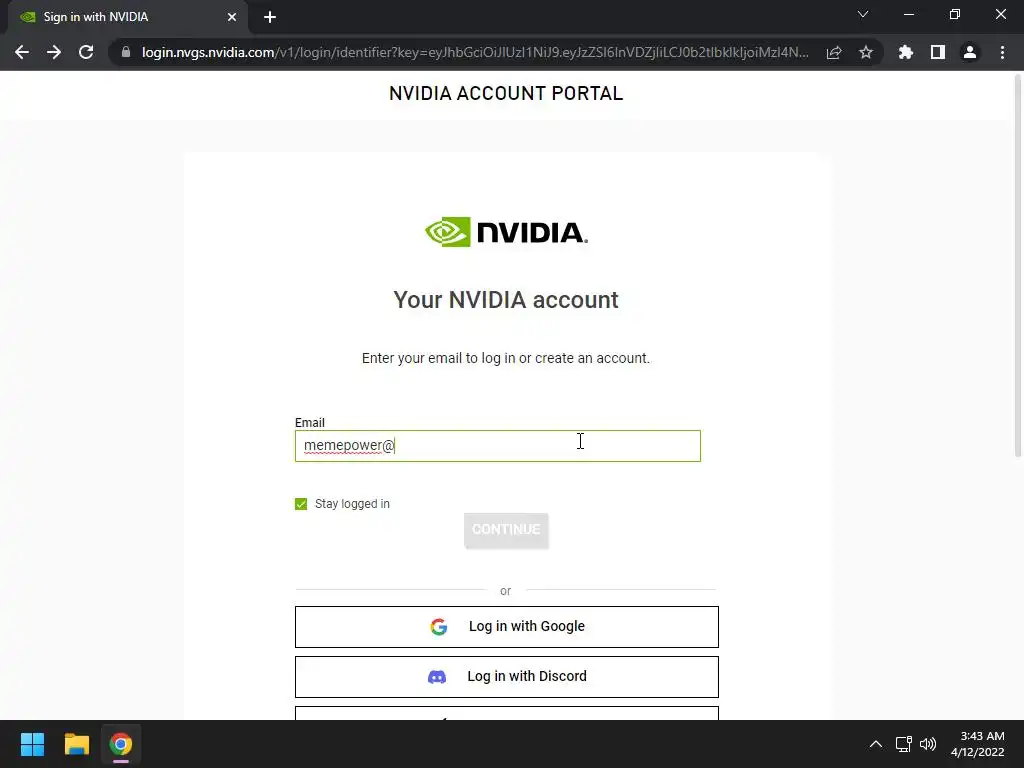Viewport: 1024px width, 768px height.
Task: Click the NVIDIA logo
Action: tap(506, 232)
